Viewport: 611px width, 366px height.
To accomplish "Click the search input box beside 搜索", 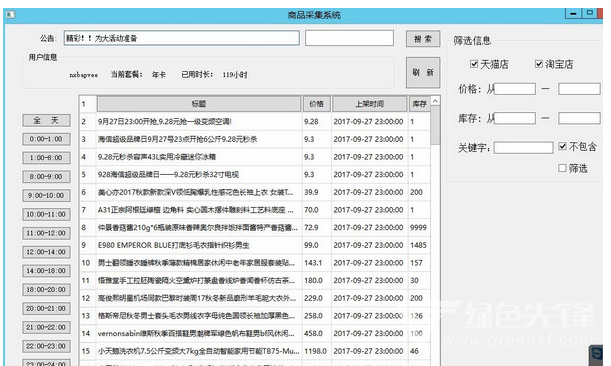I will pyautogui.click(x=349, y=38).
